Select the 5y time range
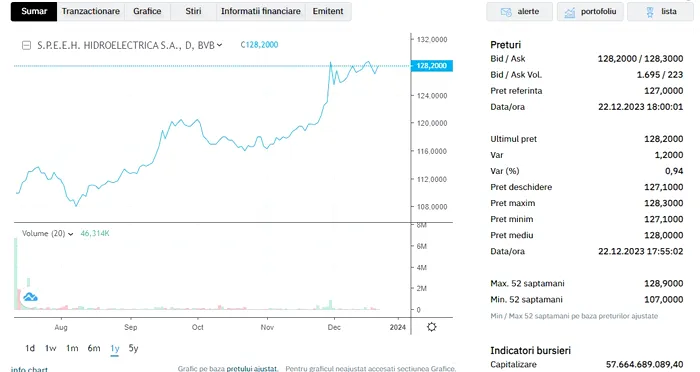 [133, 348]
